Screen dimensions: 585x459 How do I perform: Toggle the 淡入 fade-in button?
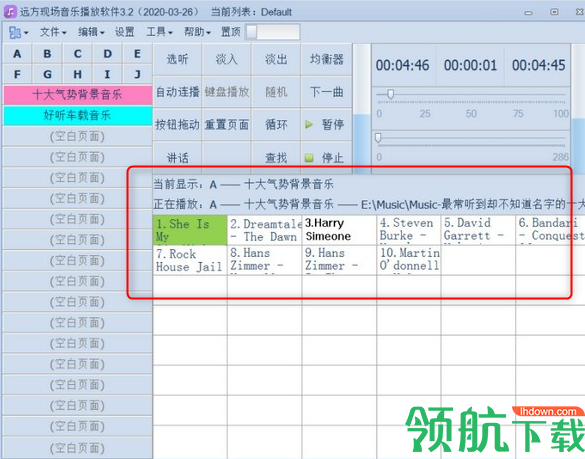pos(226,59)
